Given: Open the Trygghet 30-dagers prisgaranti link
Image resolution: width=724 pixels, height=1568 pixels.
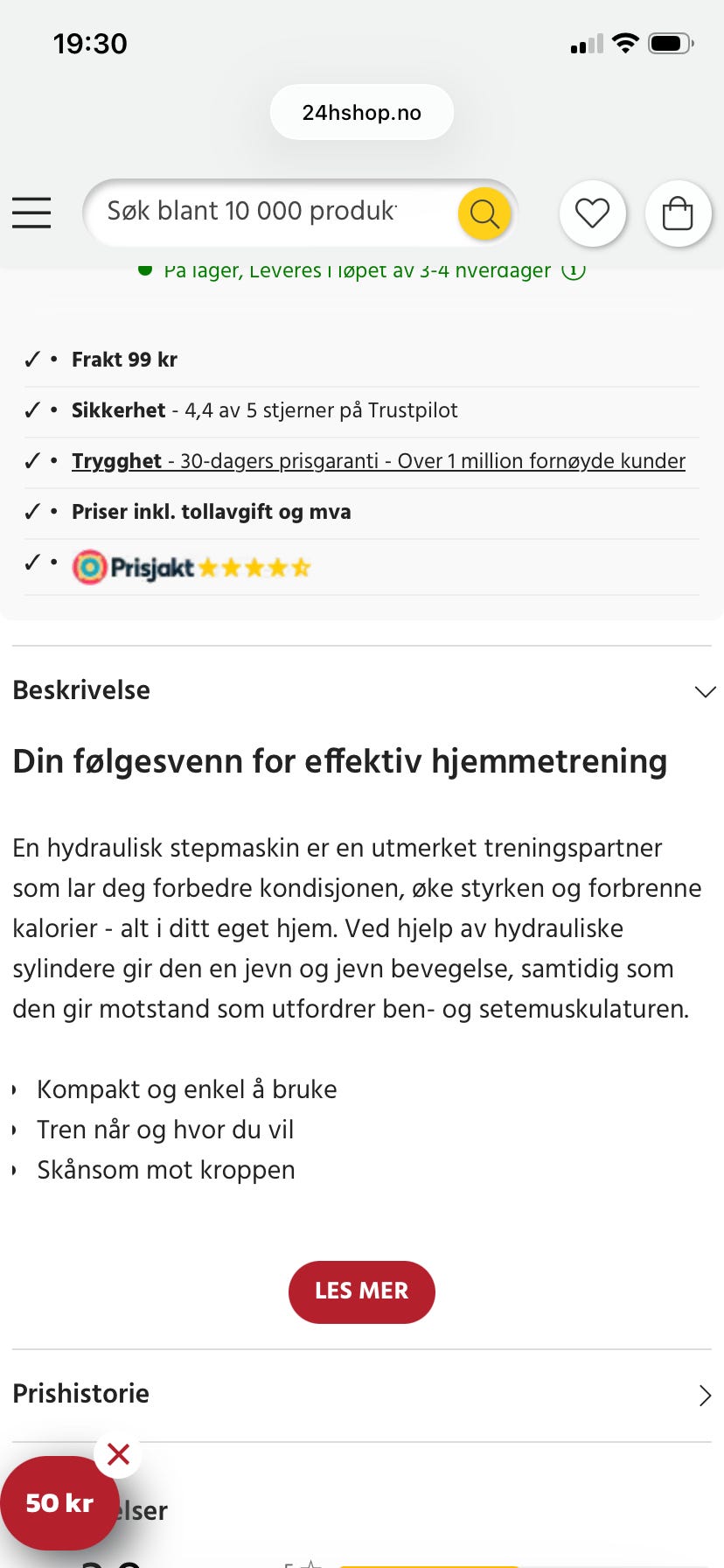Looking at the screenshot, I should tap(379, 461).
